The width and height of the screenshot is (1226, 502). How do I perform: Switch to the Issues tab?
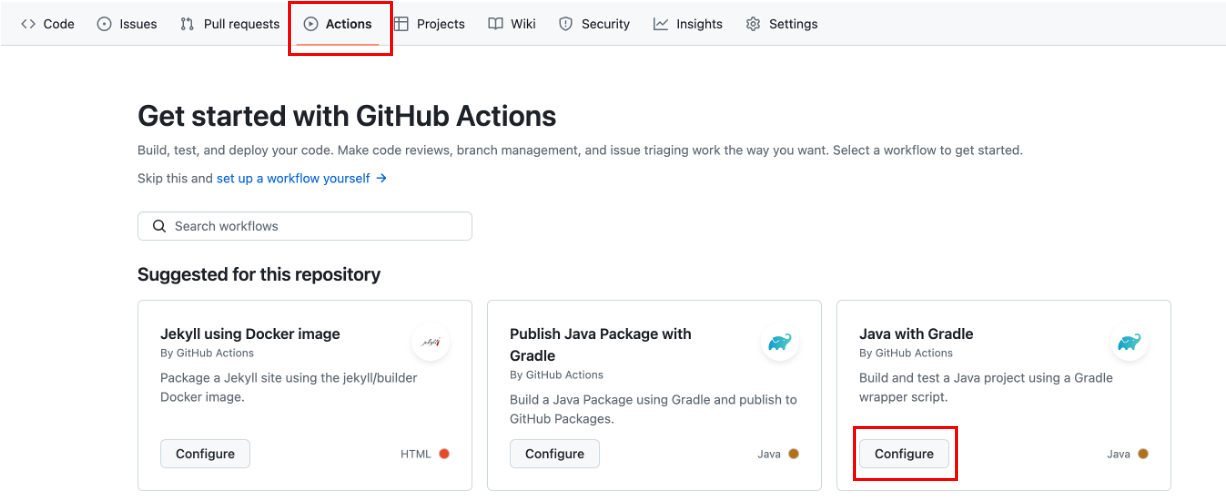(127, 24)
